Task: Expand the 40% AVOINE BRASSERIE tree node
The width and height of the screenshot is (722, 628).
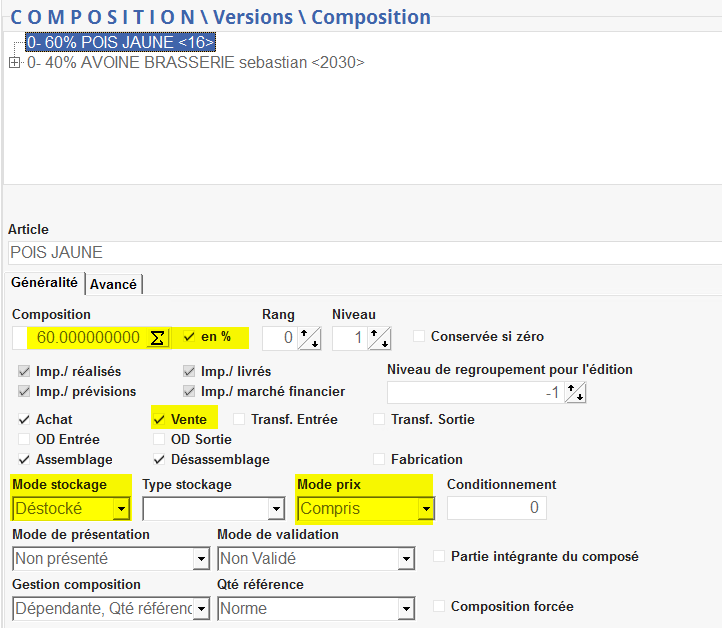Action: pyautogui.click(x=14, y=63)
